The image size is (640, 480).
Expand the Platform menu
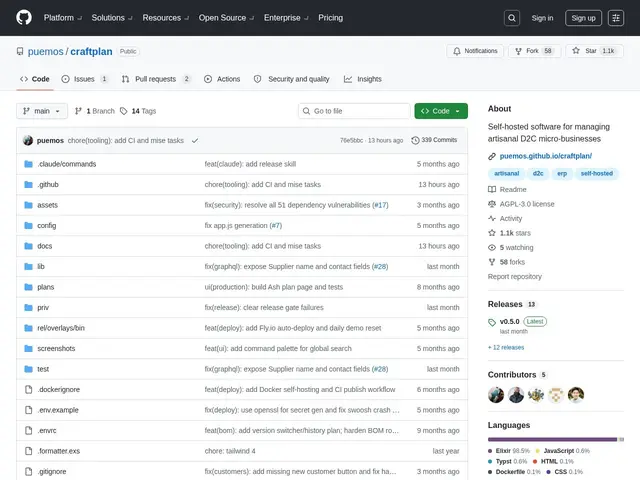(x=62, y=18)
